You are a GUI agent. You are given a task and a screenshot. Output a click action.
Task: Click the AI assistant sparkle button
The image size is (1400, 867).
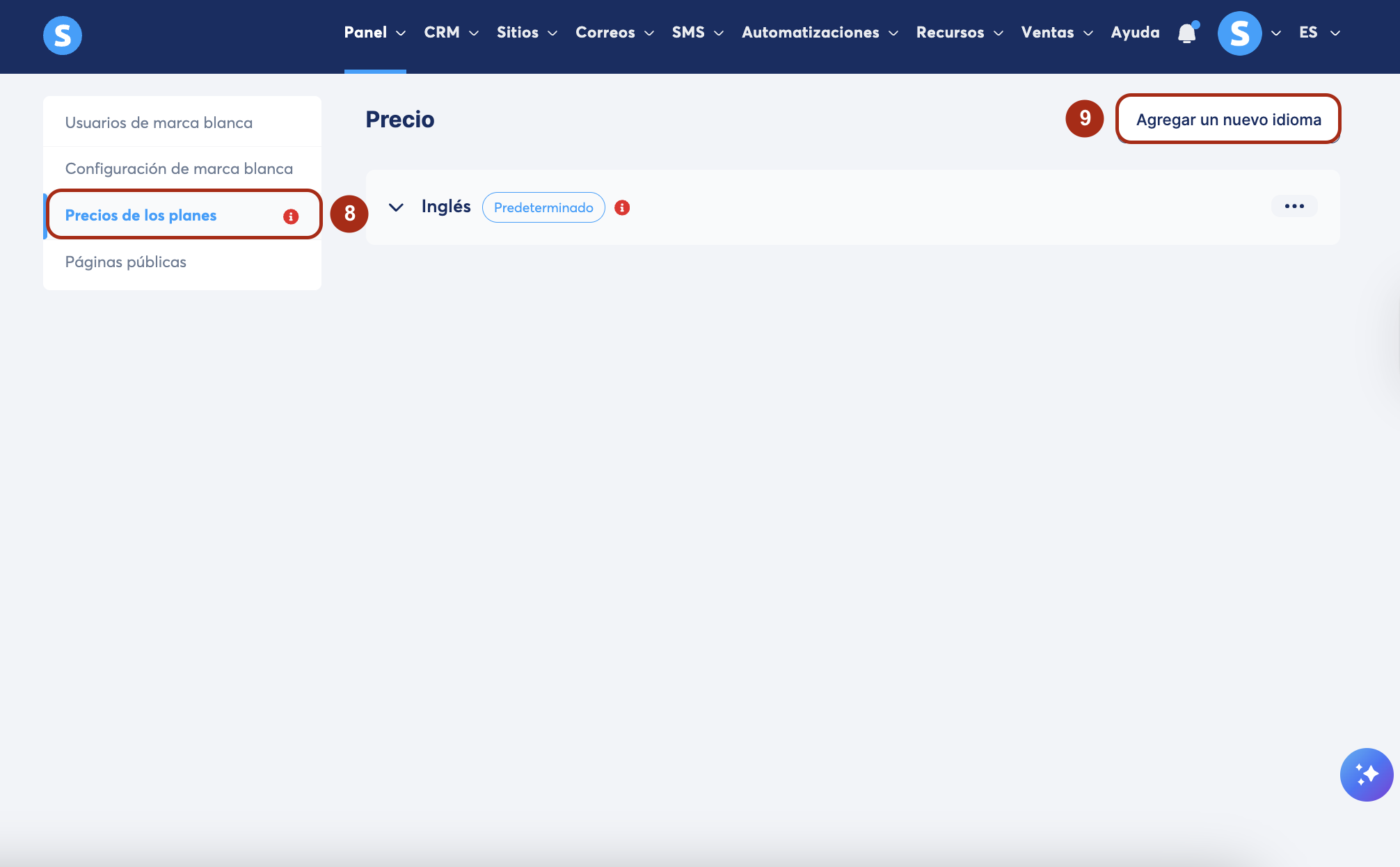click(1366, 774)
